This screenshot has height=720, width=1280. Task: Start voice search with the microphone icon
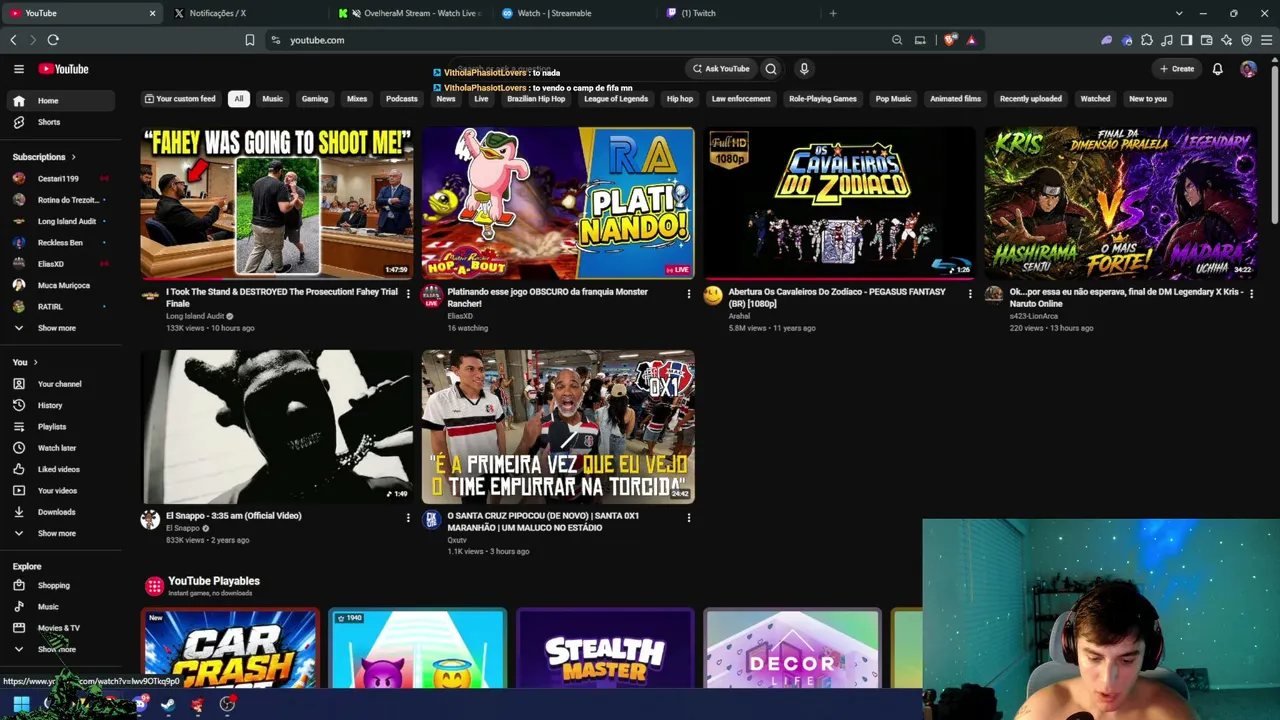click(x=804, y=69)
